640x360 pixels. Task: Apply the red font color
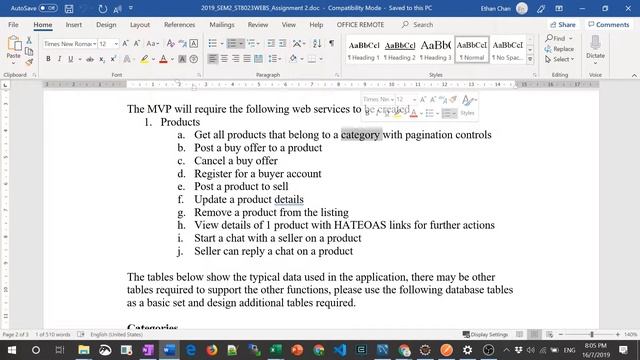tap(164, 59)
